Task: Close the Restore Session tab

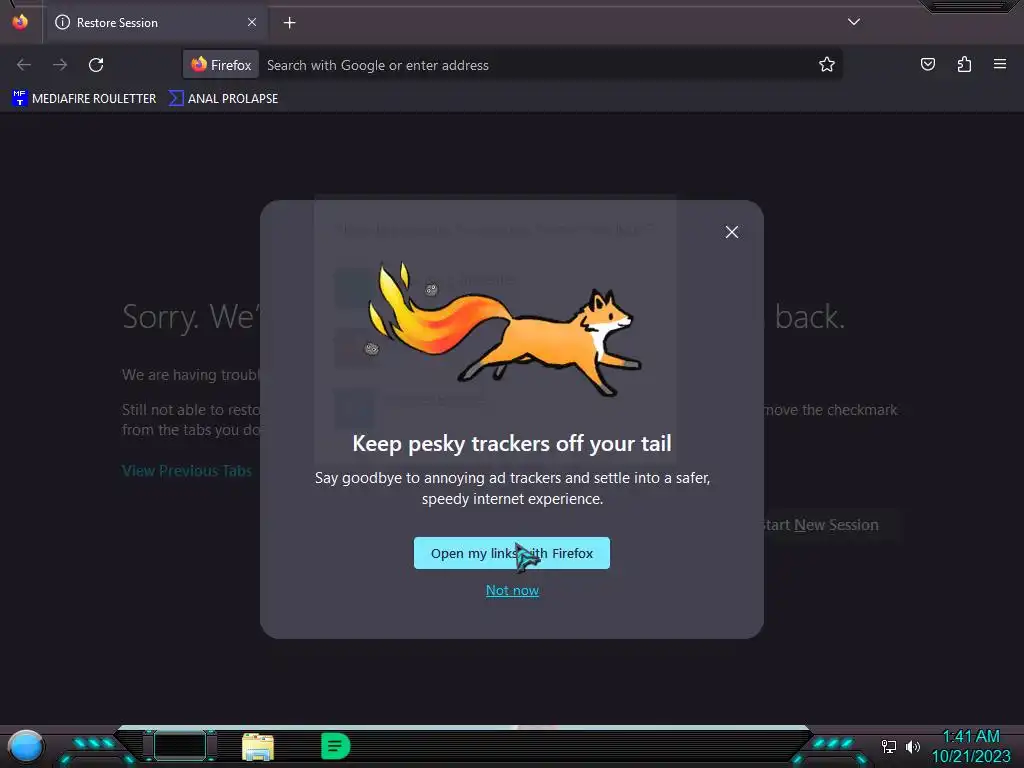Action: [252, 22]
